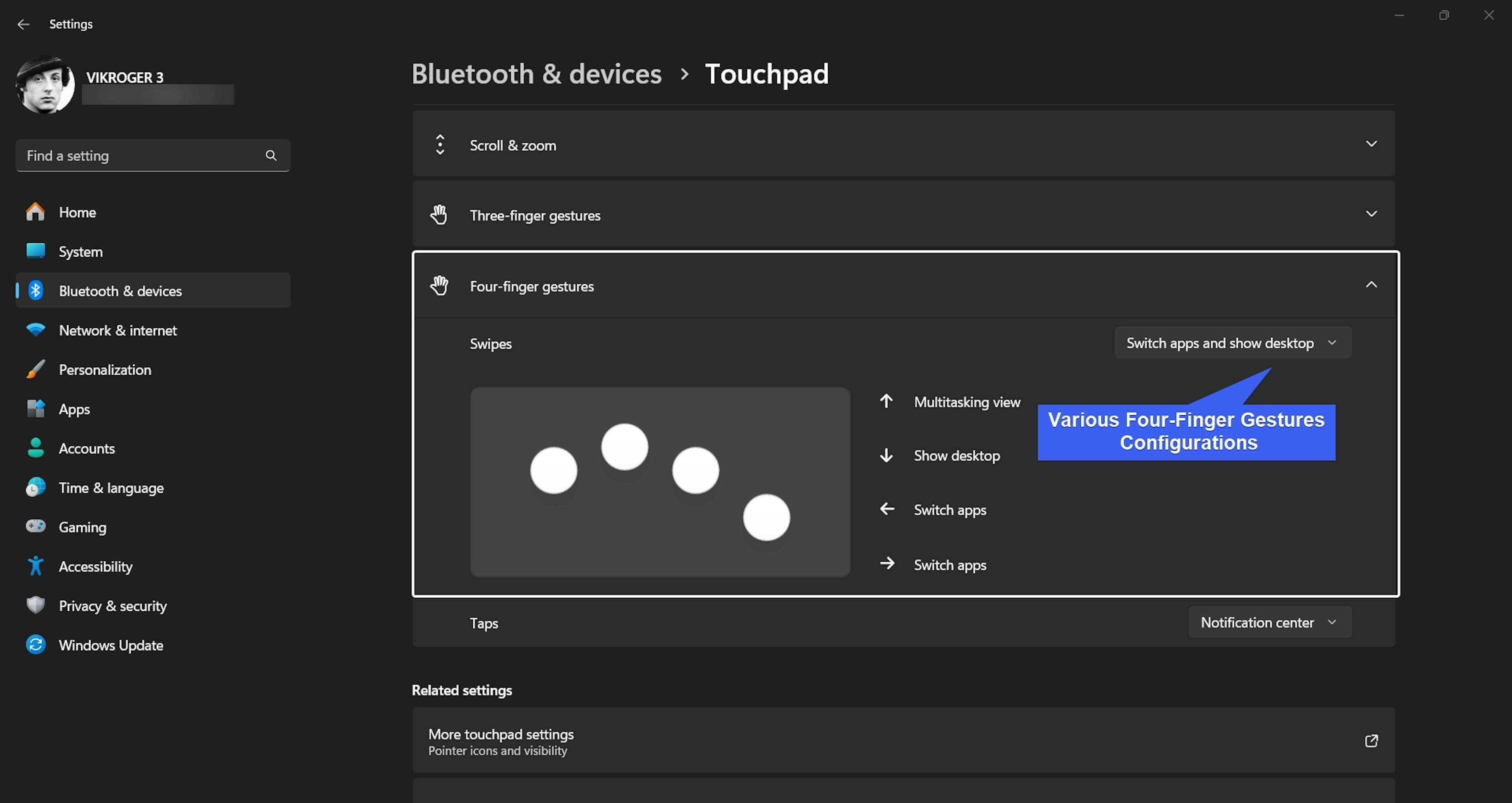Expand the Scroll & zoom section
Viewport: 1512px width, 803px height.
tap(1371, 144)
